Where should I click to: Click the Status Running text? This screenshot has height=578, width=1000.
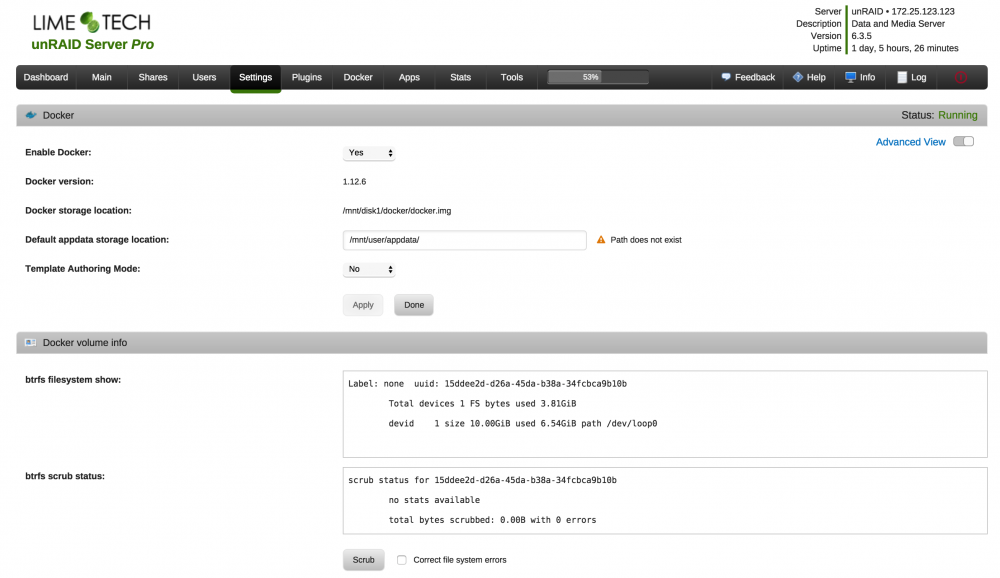[x=939, y=115]
